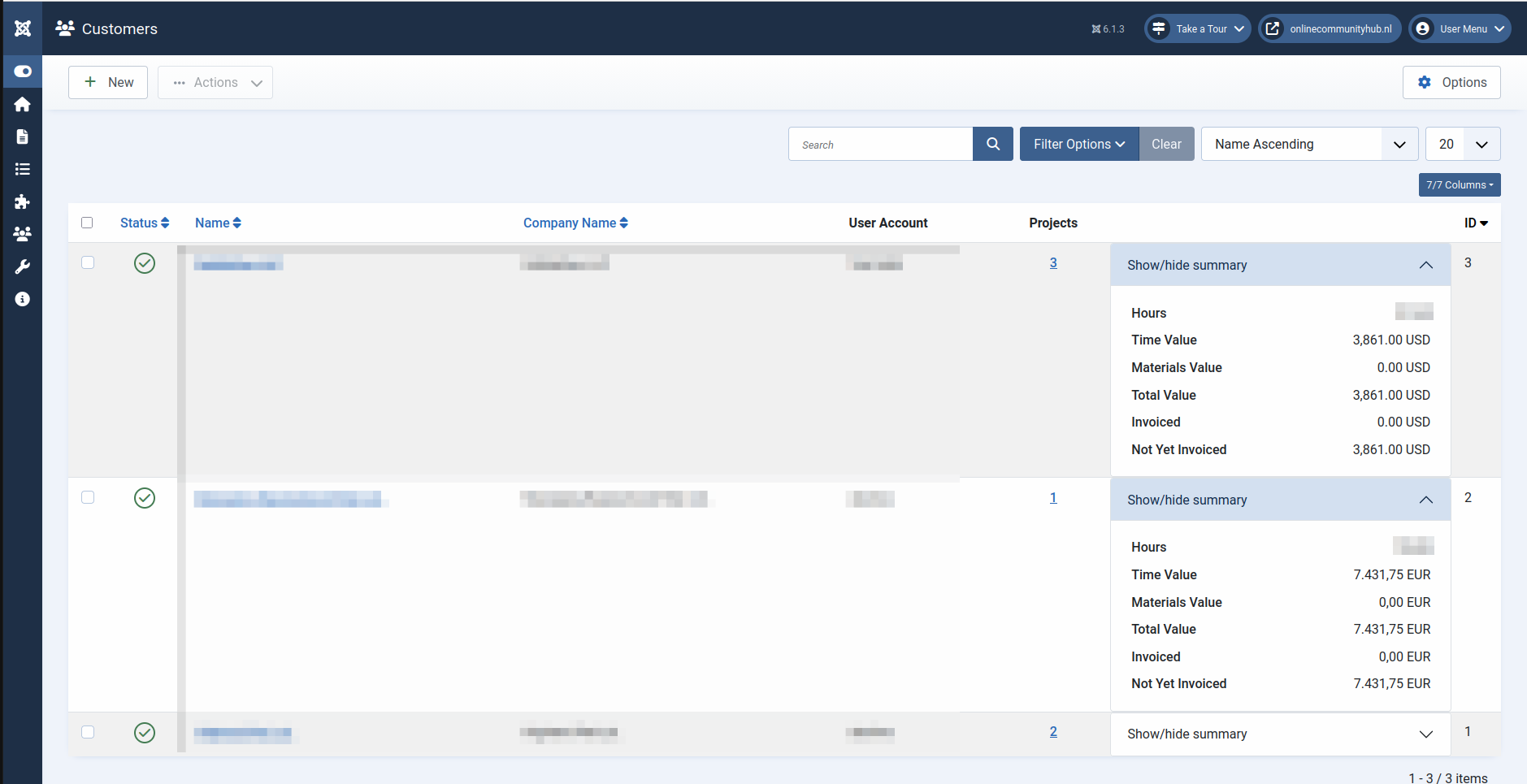This screenshot has width=1527, height=784.
Task: Open the Users group sidebar icon
Action: click(x=23, y=234)
